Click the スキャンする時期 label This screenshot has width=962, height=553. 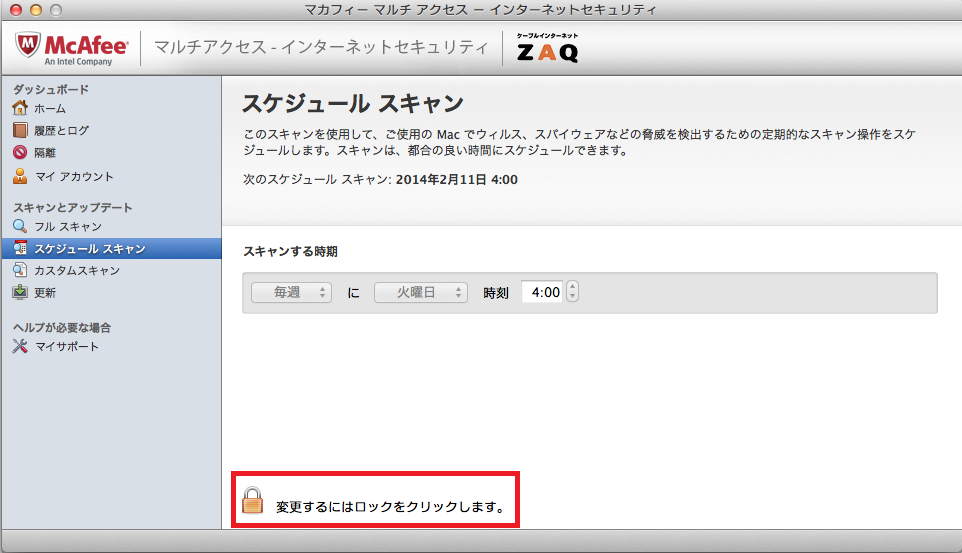[290, 252]
